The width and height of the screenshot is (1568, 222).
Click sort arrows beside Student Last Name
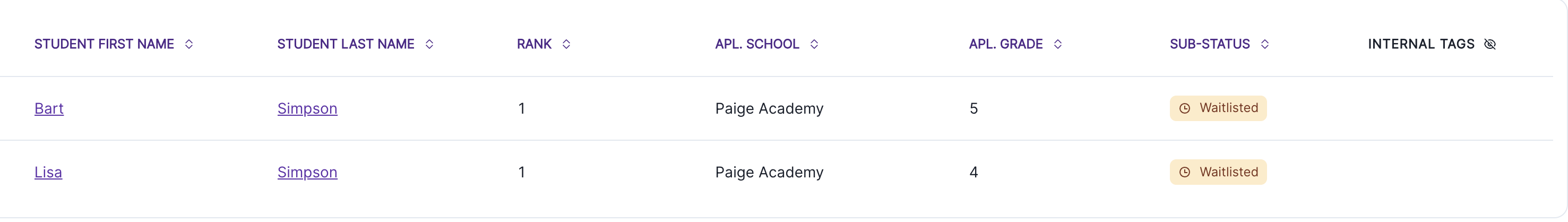point(429,44)
